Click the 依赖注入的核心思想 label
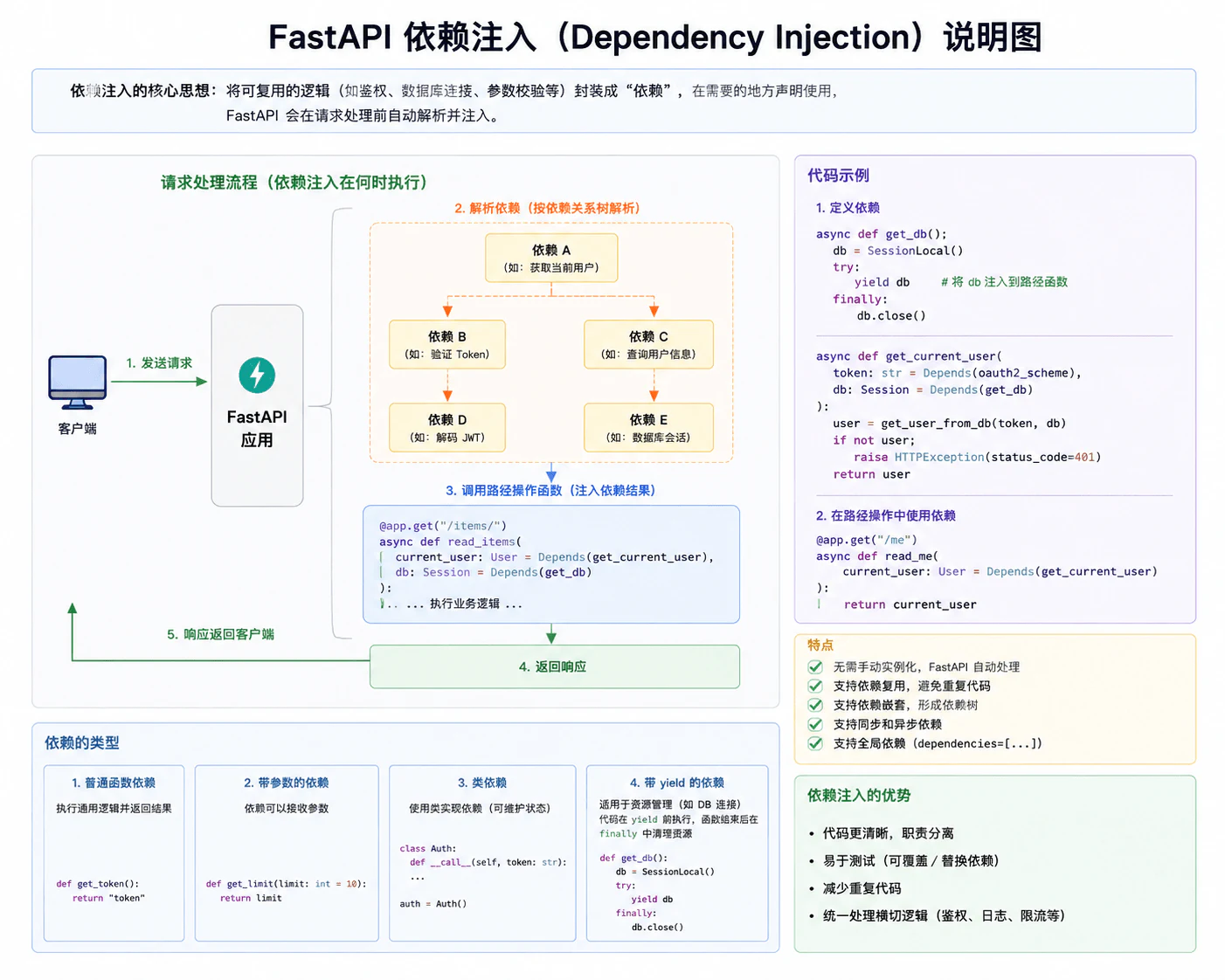This screenshot has height=980, width=1225. (x=143, y=90)
